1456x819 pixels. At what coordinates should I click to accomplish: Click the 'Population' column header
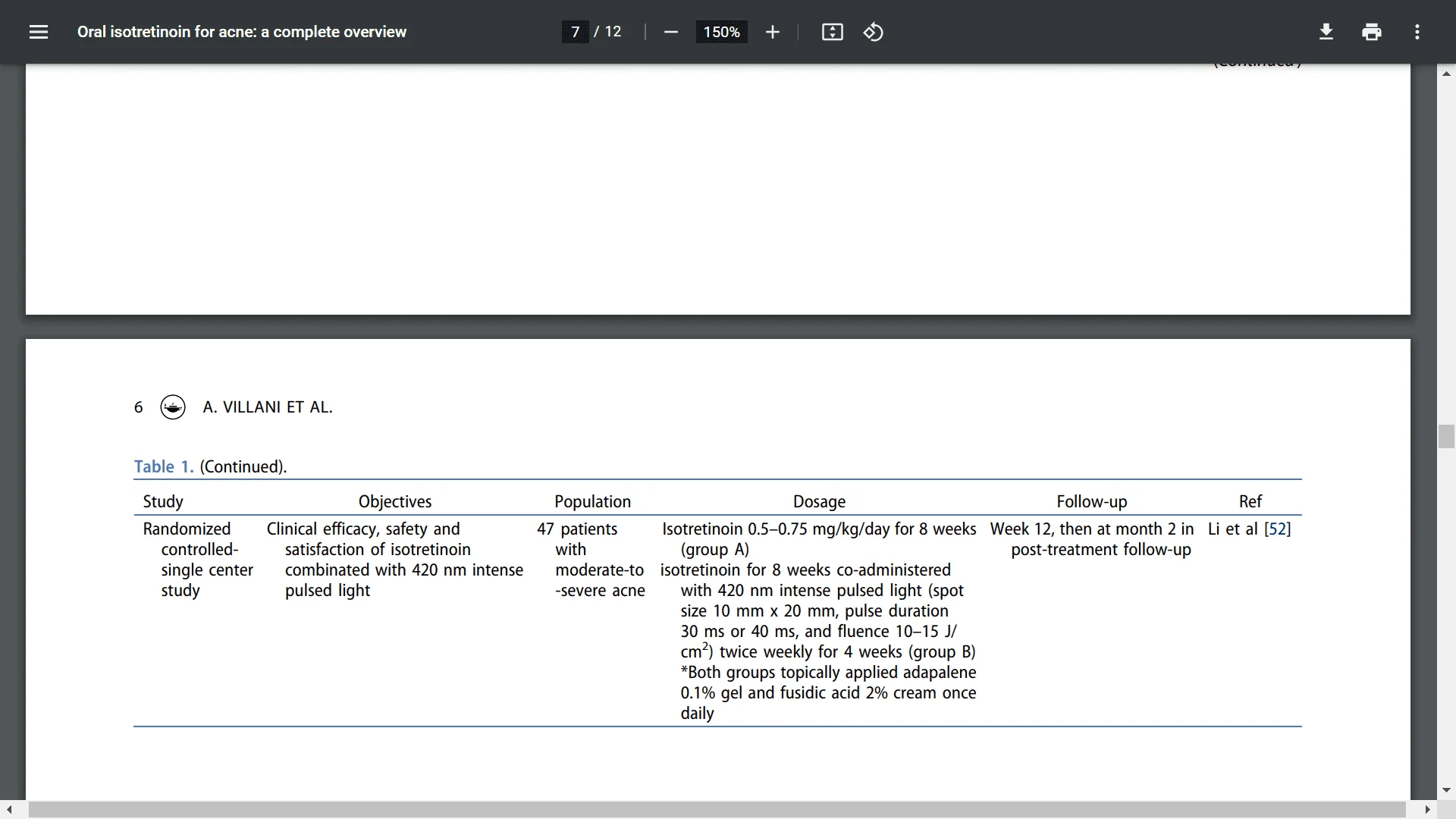pos(592,502)
